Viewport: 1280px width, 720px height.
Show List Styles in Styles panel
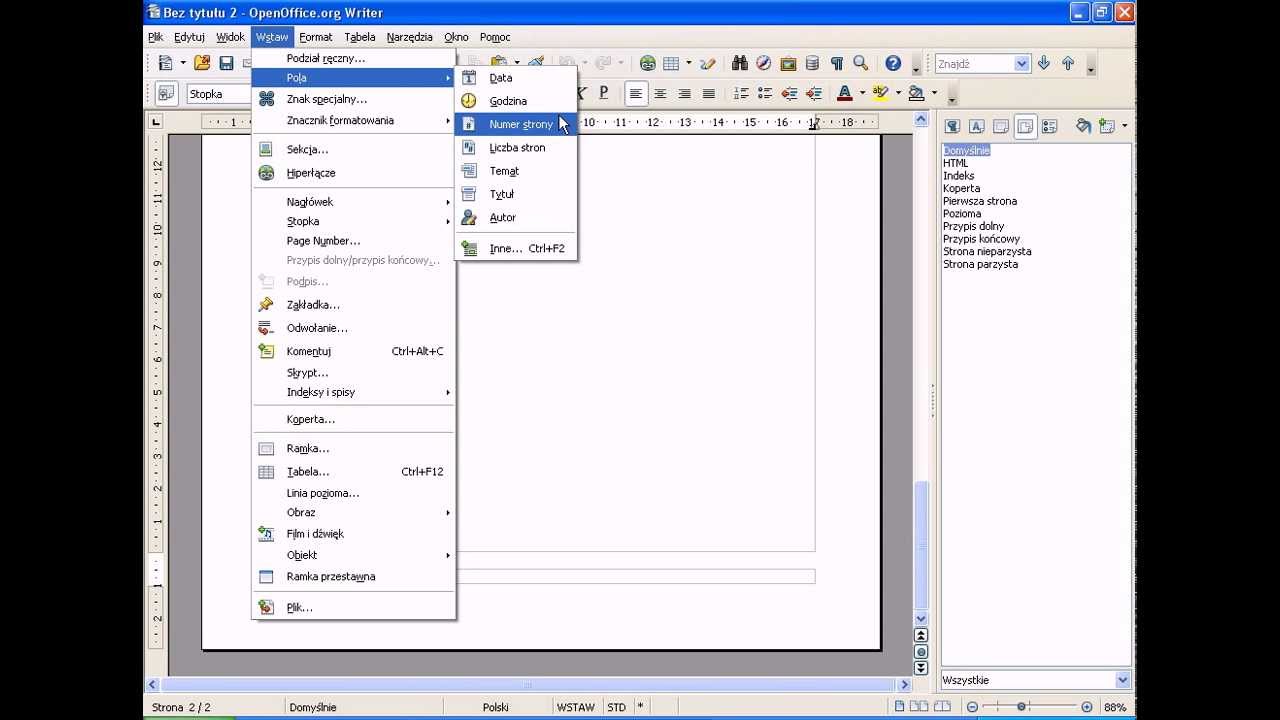tap(1049, 126)
